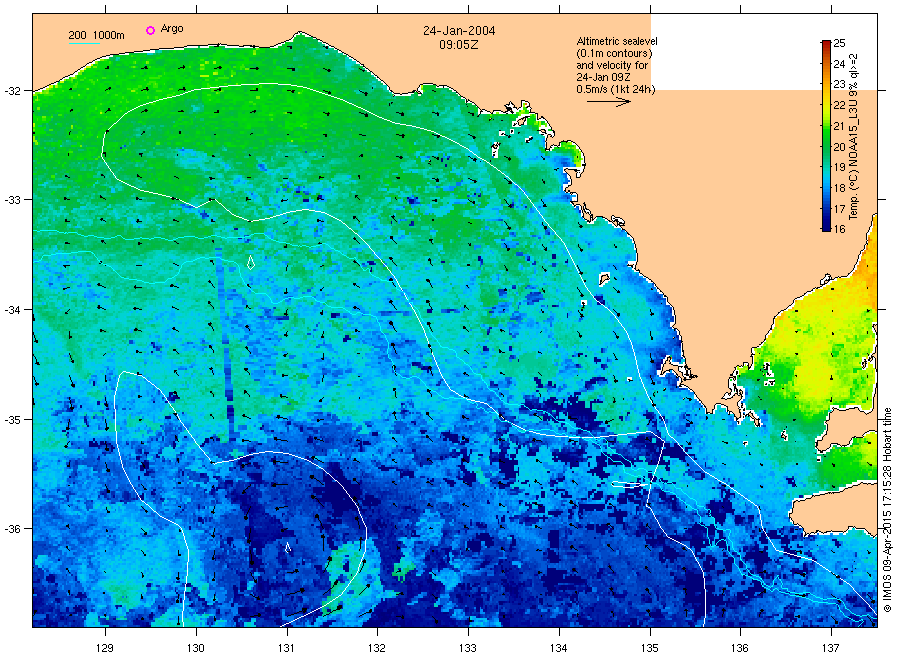900x660 pixels.
Task: Click the '0.5m/s (1kt 24h)' velocity scale text
Action: pos(616,89)
